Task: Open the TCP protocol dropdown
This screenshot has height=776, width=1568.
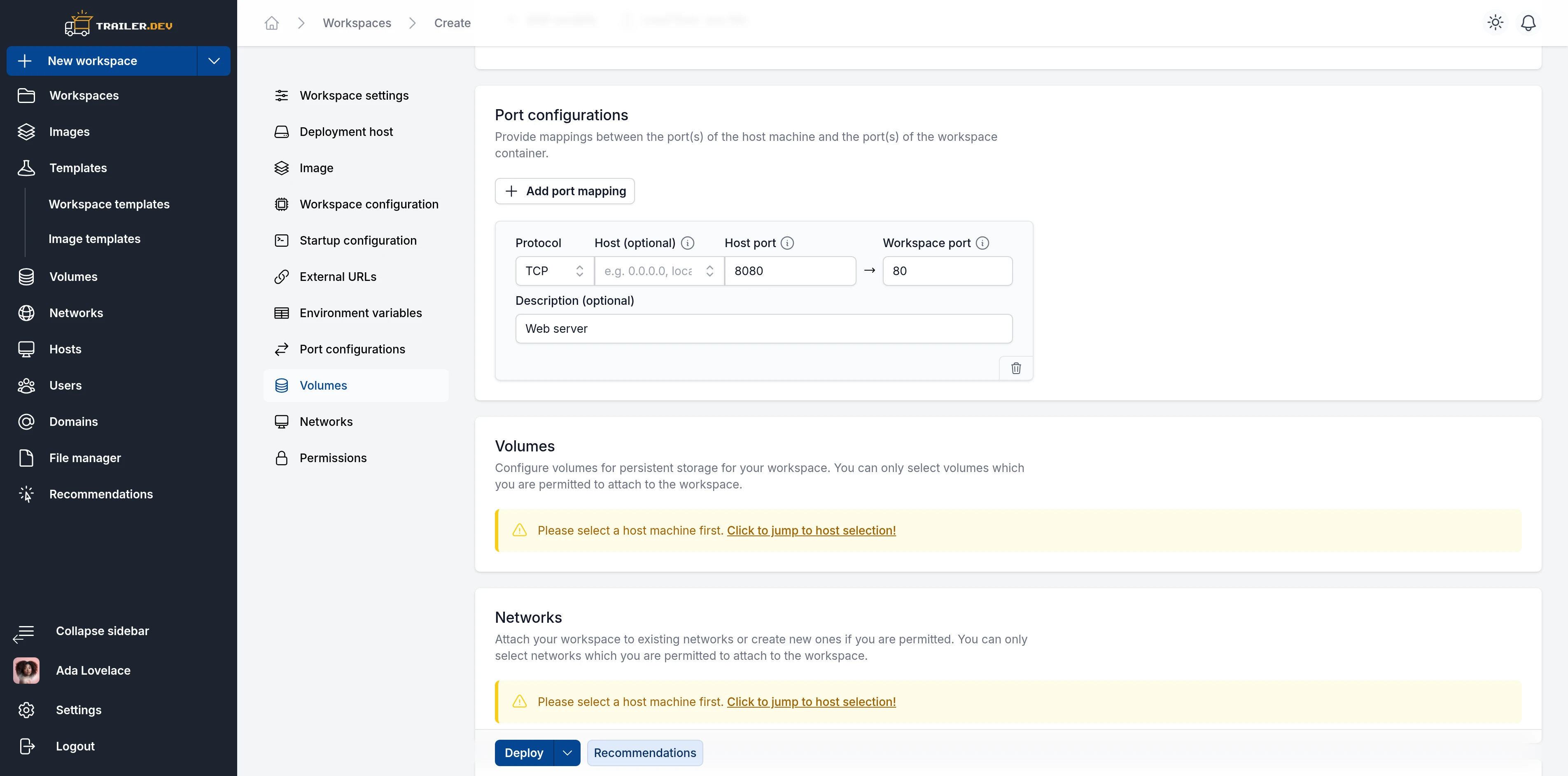Action: click(555, 271)
